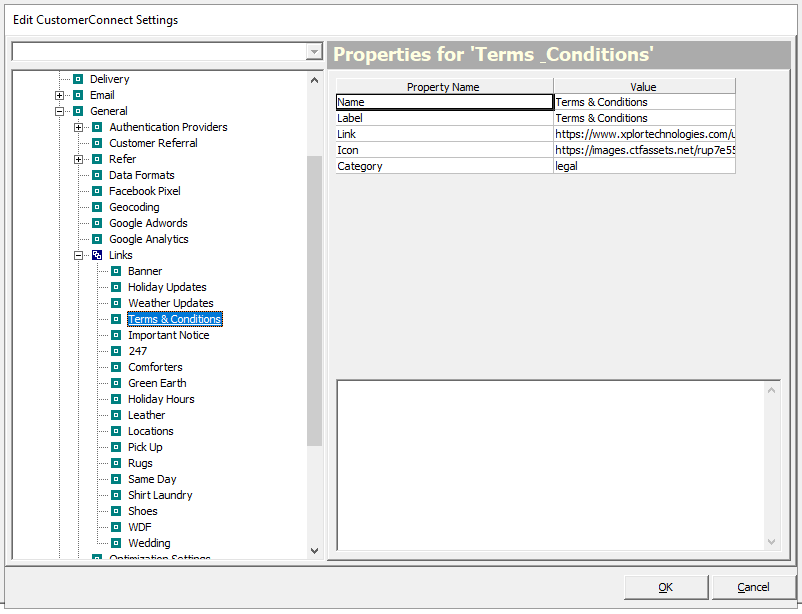Collapse the Links tree node
The height and width of the screenshot is (614, 802).
pos(78,255)
